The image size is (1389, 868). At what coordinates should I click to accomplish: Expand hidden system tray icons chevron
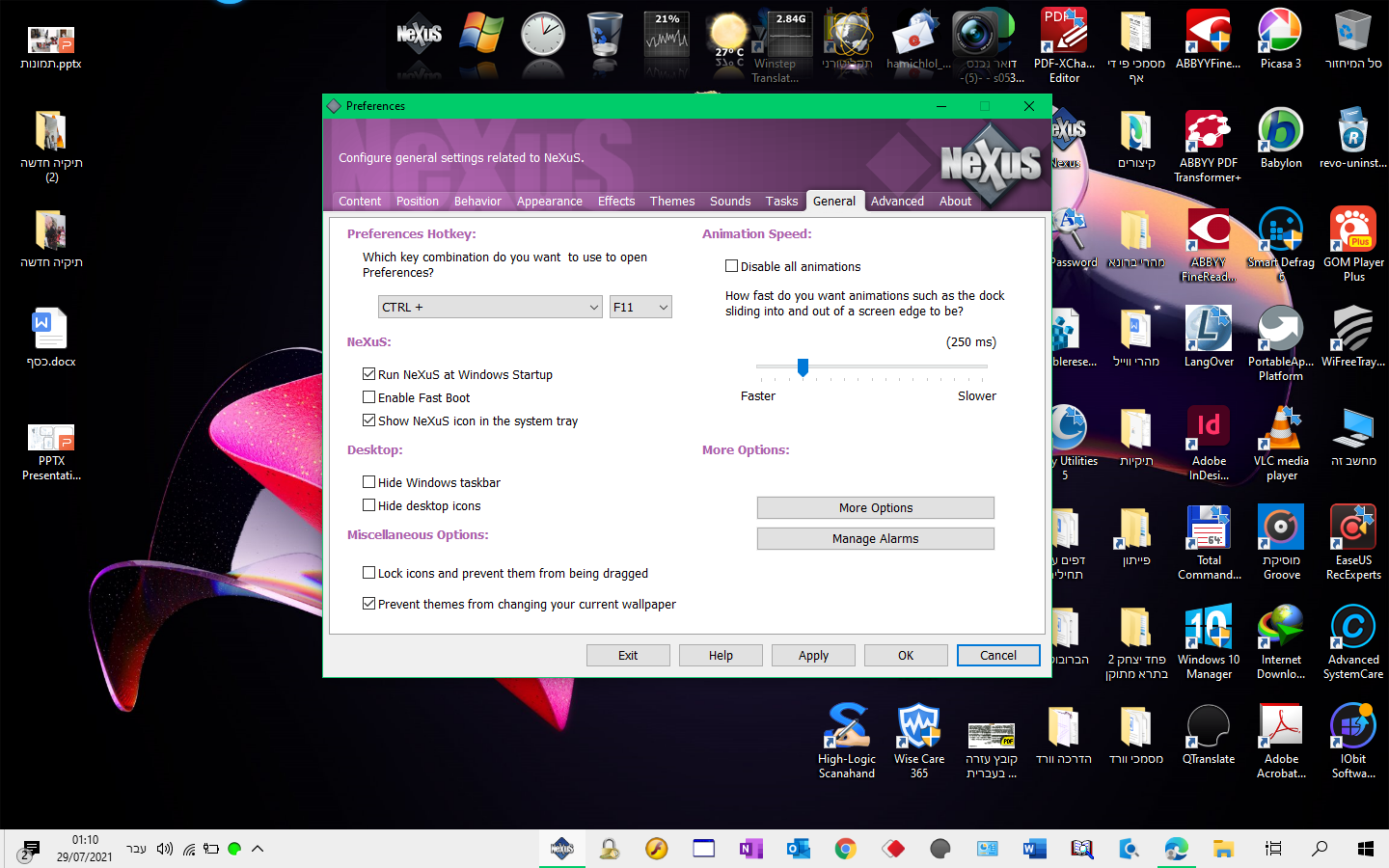(x=258, y=849)
